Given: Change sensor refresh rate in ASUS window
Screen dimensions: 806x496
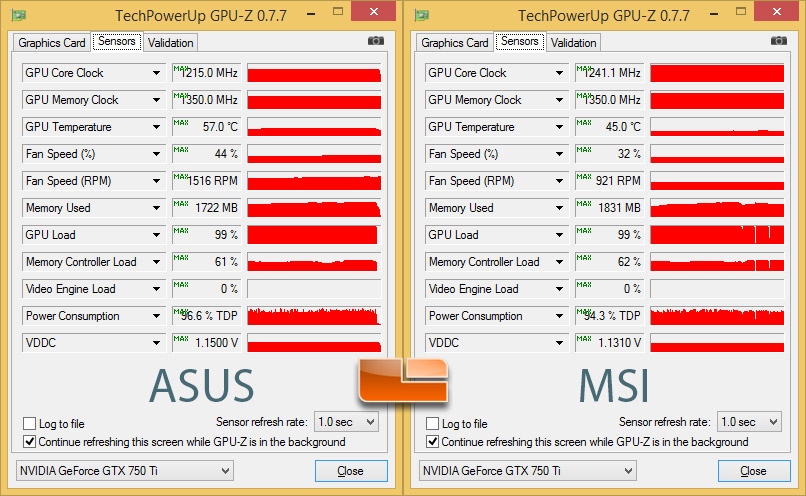Looking at the screenshot, I should [346, 422].
